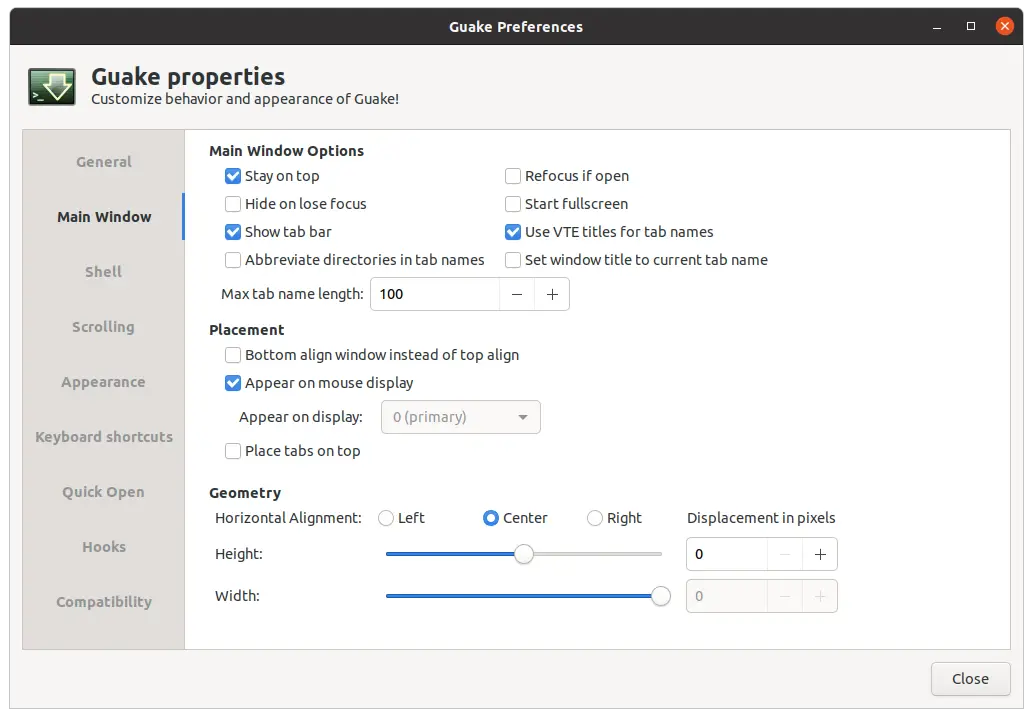Click the Main Window Options heading
Image resolution: width=1033 pixels, height=718 pixels.
pos(286,151)
